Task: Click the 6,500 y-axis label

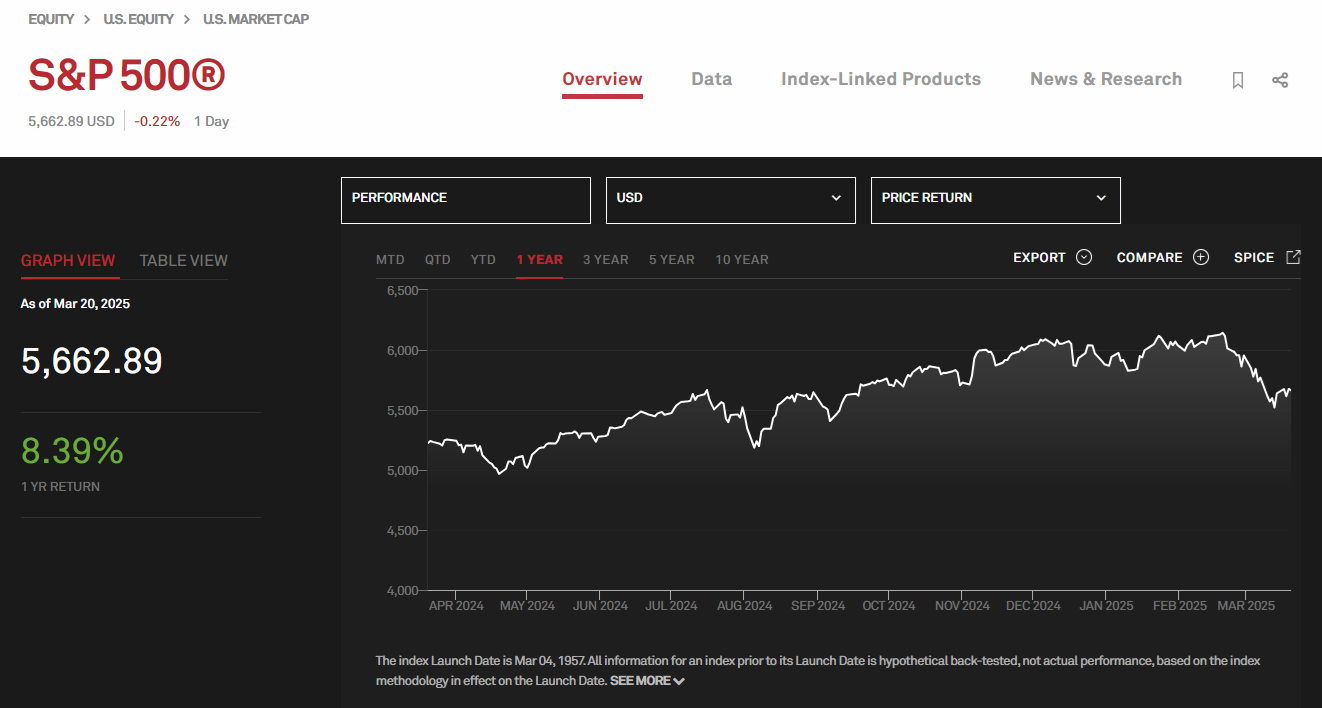Action: 403,290
